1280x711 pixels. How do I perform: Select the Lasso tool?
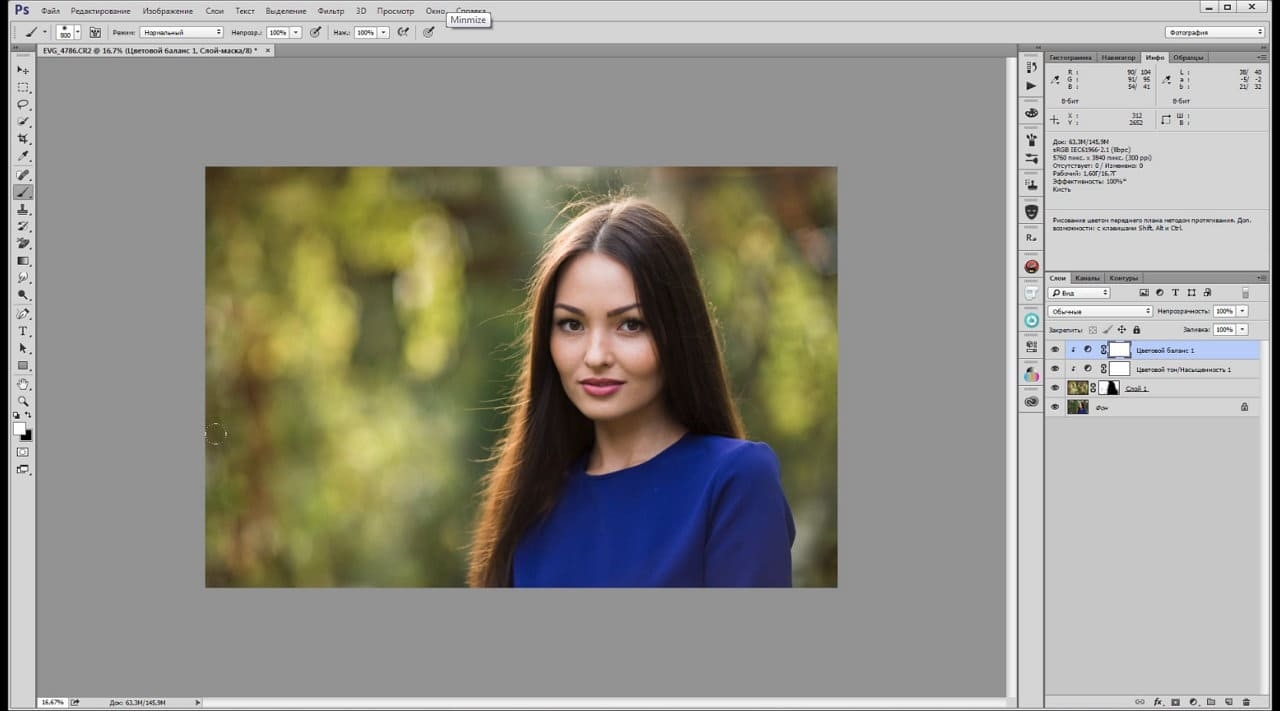[x=23, y=104]
